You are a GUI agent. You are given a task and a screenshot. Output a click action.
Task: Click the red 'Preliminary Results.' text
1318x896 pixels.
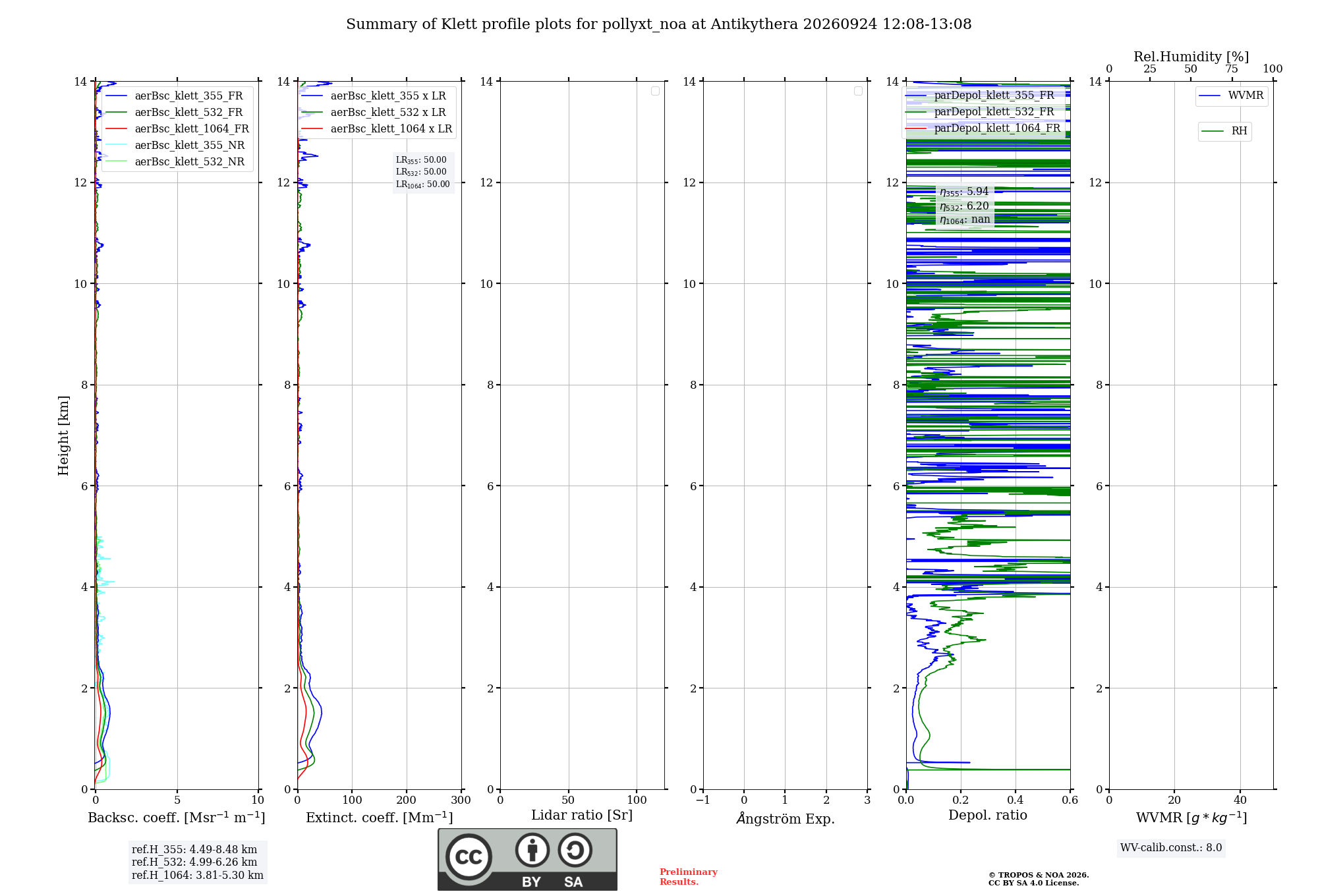click(689, 877)
